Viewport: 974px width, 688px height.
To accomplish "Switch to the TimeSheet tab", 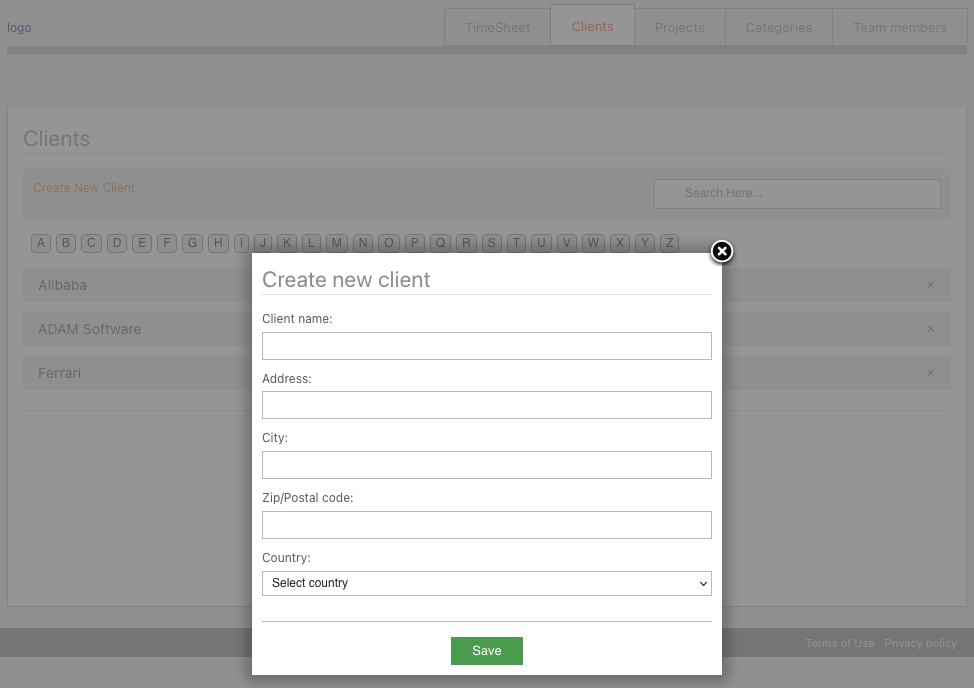I will point(496,27).
